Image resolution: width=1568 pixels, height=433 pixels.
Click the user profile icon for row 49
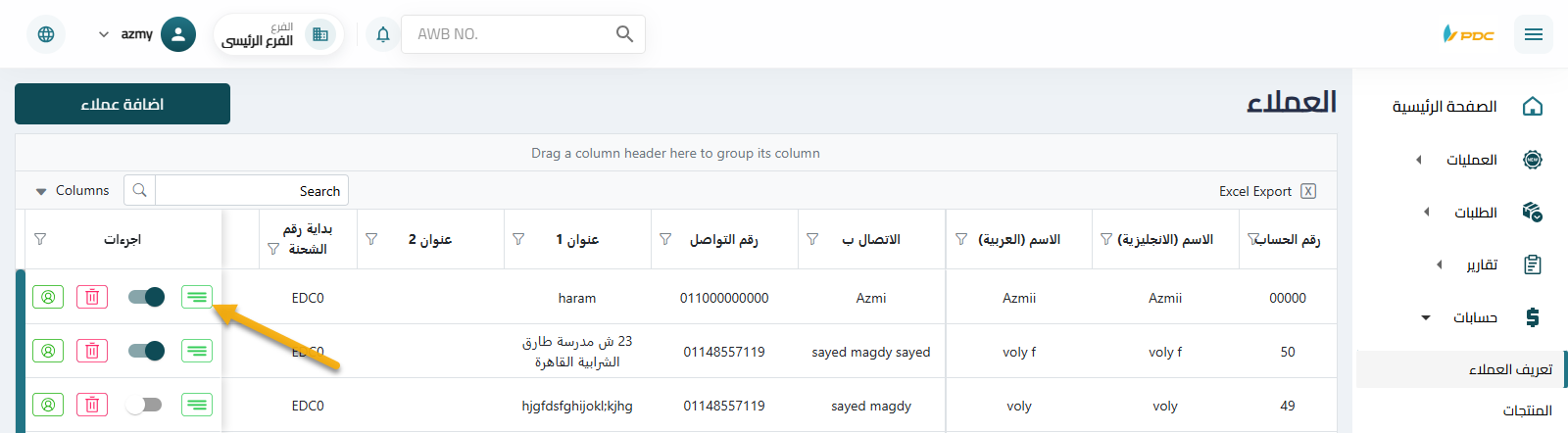[x=48, y=405]
